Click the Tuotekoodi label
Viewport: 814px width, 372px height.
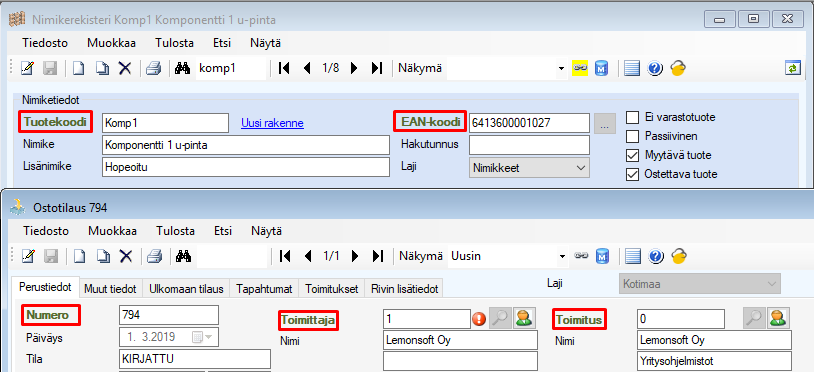(56, 122)
